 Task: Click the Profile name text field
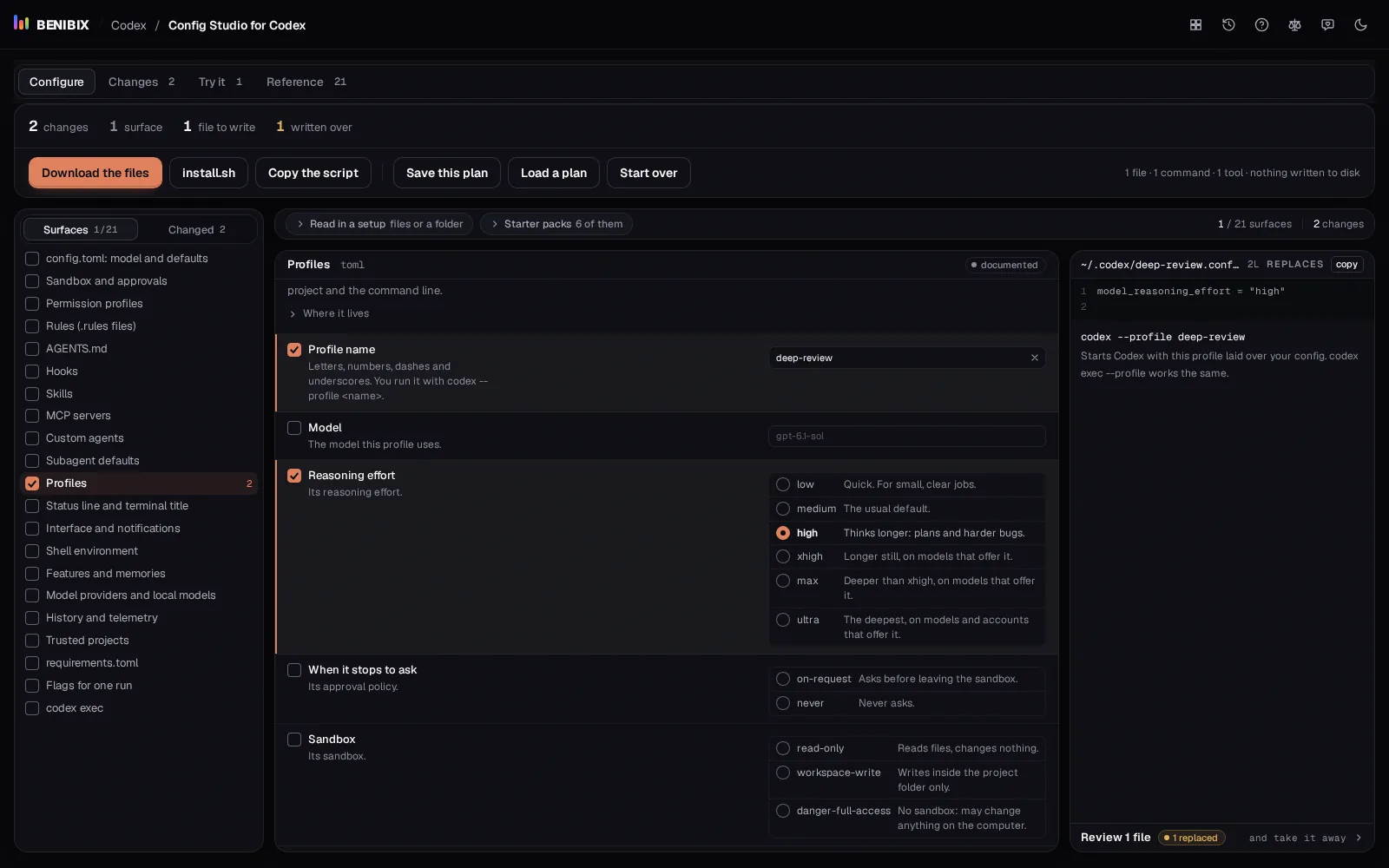pos(906,358)
